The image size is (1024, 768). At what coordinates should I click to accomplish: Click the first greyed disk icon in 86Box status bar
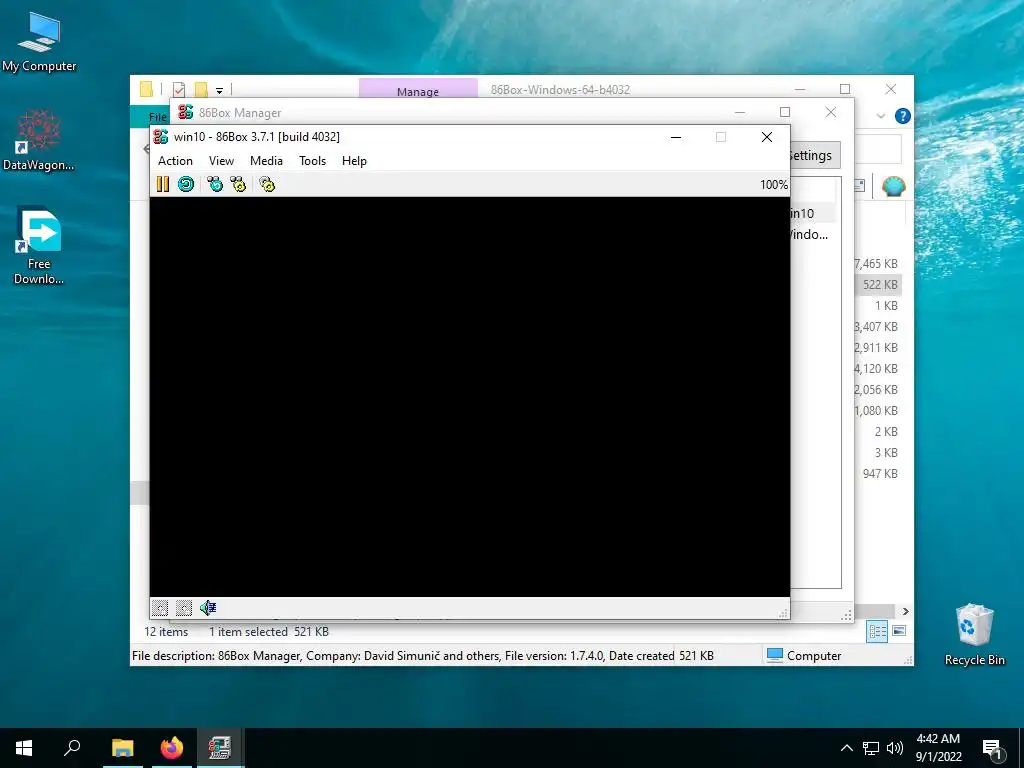(160, 608)
